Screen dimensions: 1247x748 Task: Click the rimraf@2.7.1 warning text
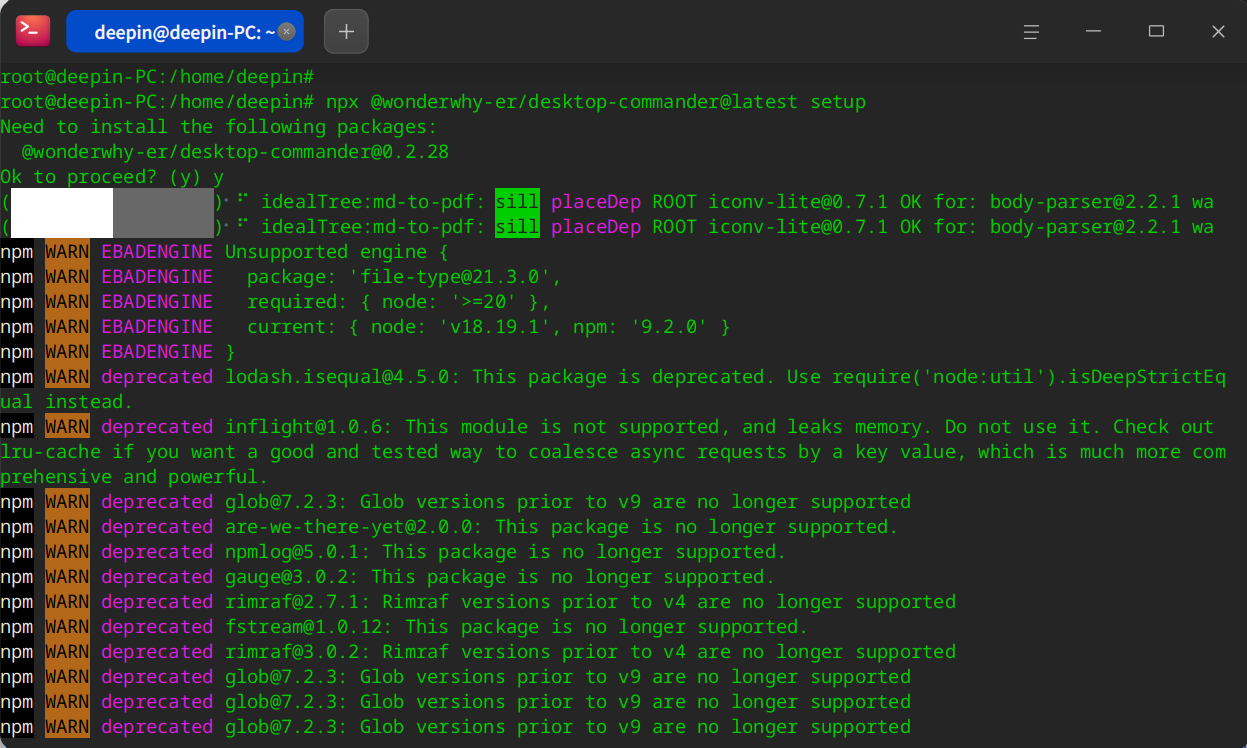click(x=590, y=602)
